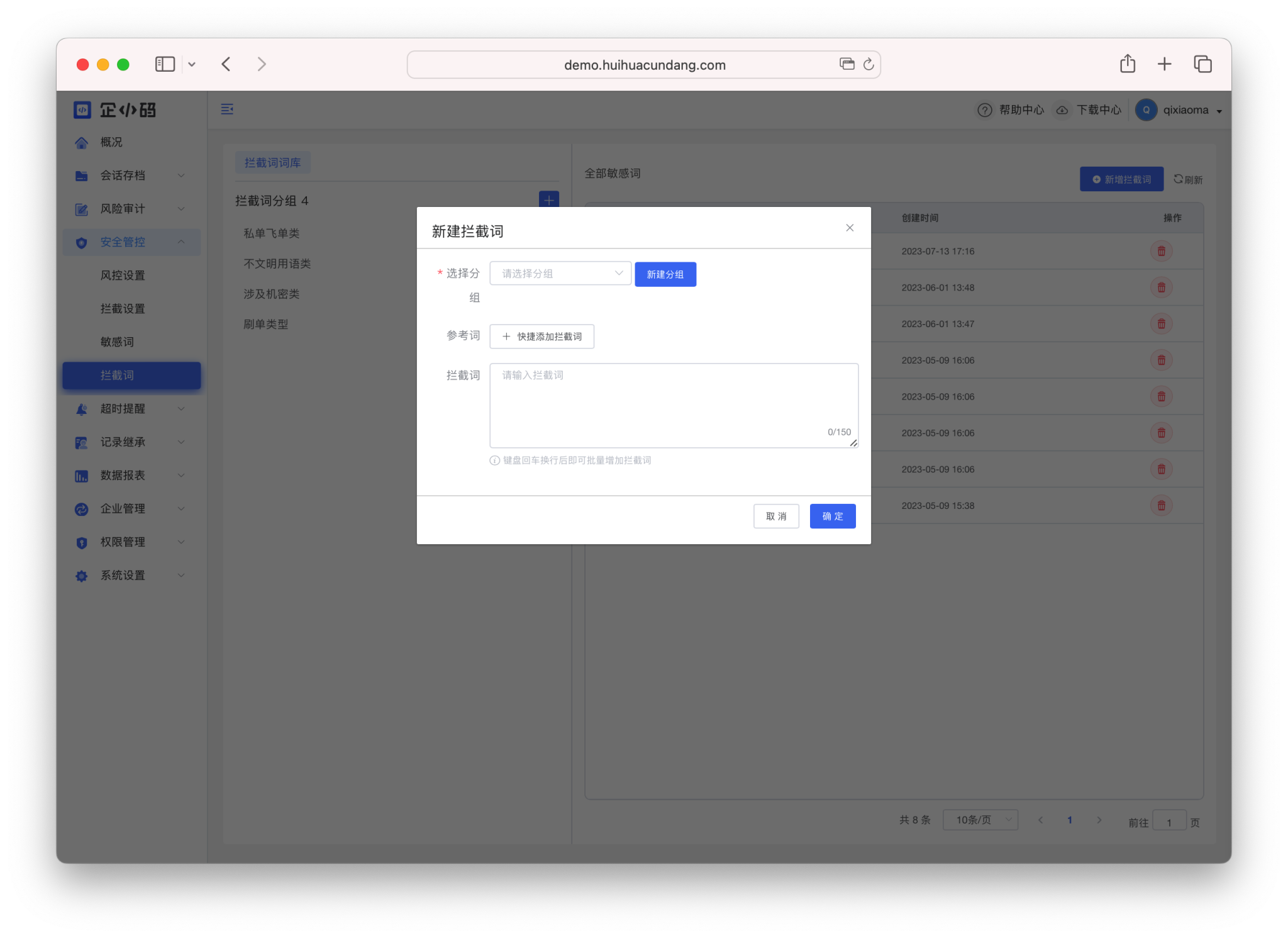Select the 刷单类型 group
This screenshot has width=1288, height=938.
pyautogui.click(x=266, y=324)
